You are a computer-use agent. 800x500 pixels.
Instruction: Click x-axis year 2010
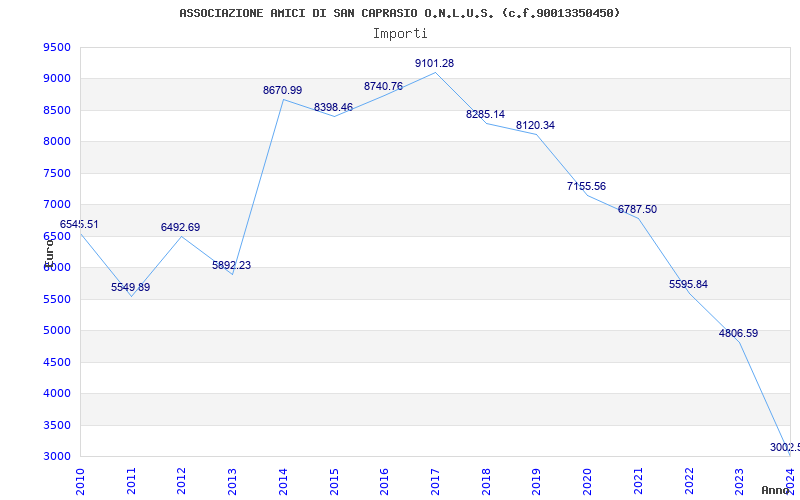(80, 482)
